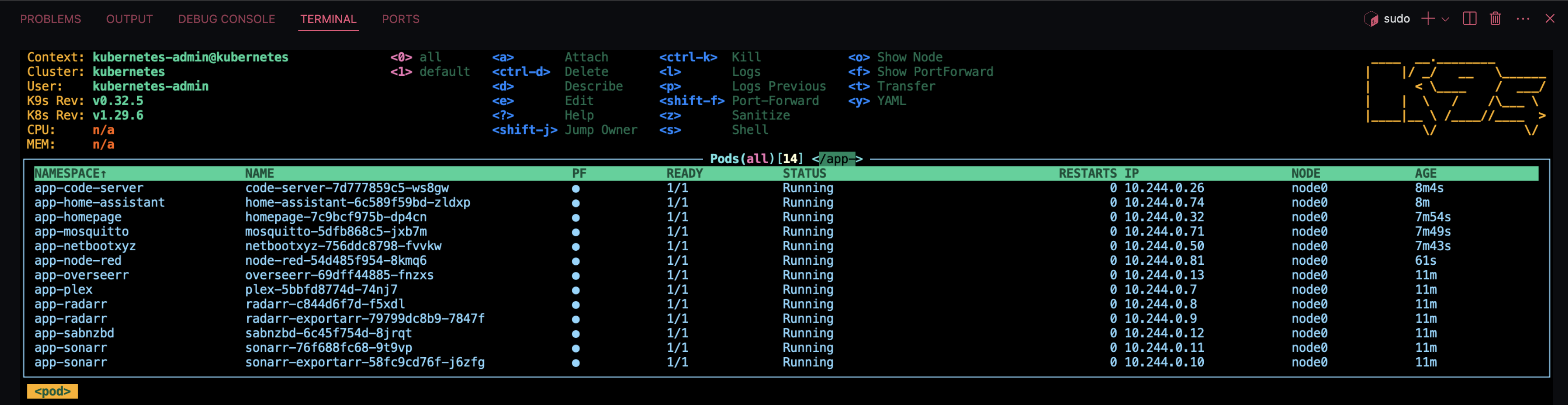Image resolution: width=1568 pixels, height=405 pixels.
Task: Click namespace app-sabnzbd
Action: (74, 333)
